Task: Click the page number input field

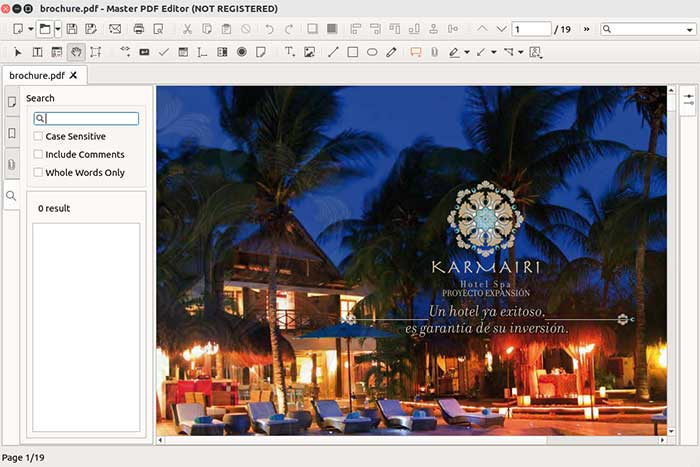Action: pos(531,29)
